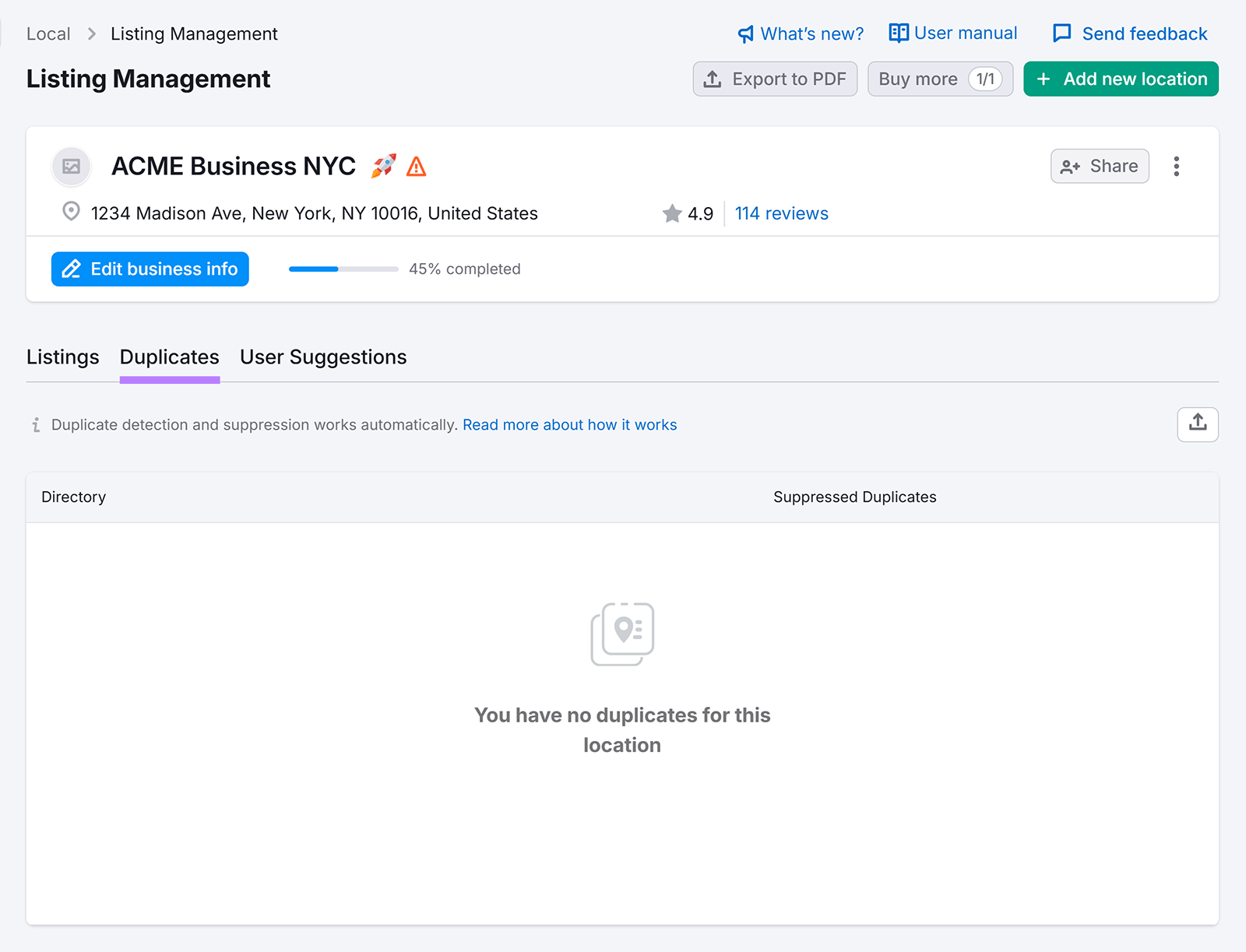Click Export to PDF
Viewport: 1246px width, 952px height.
(774, 79)
